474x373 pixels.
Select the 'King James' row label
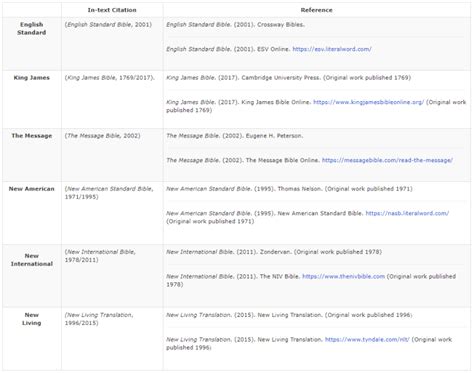tap(32, 78)
